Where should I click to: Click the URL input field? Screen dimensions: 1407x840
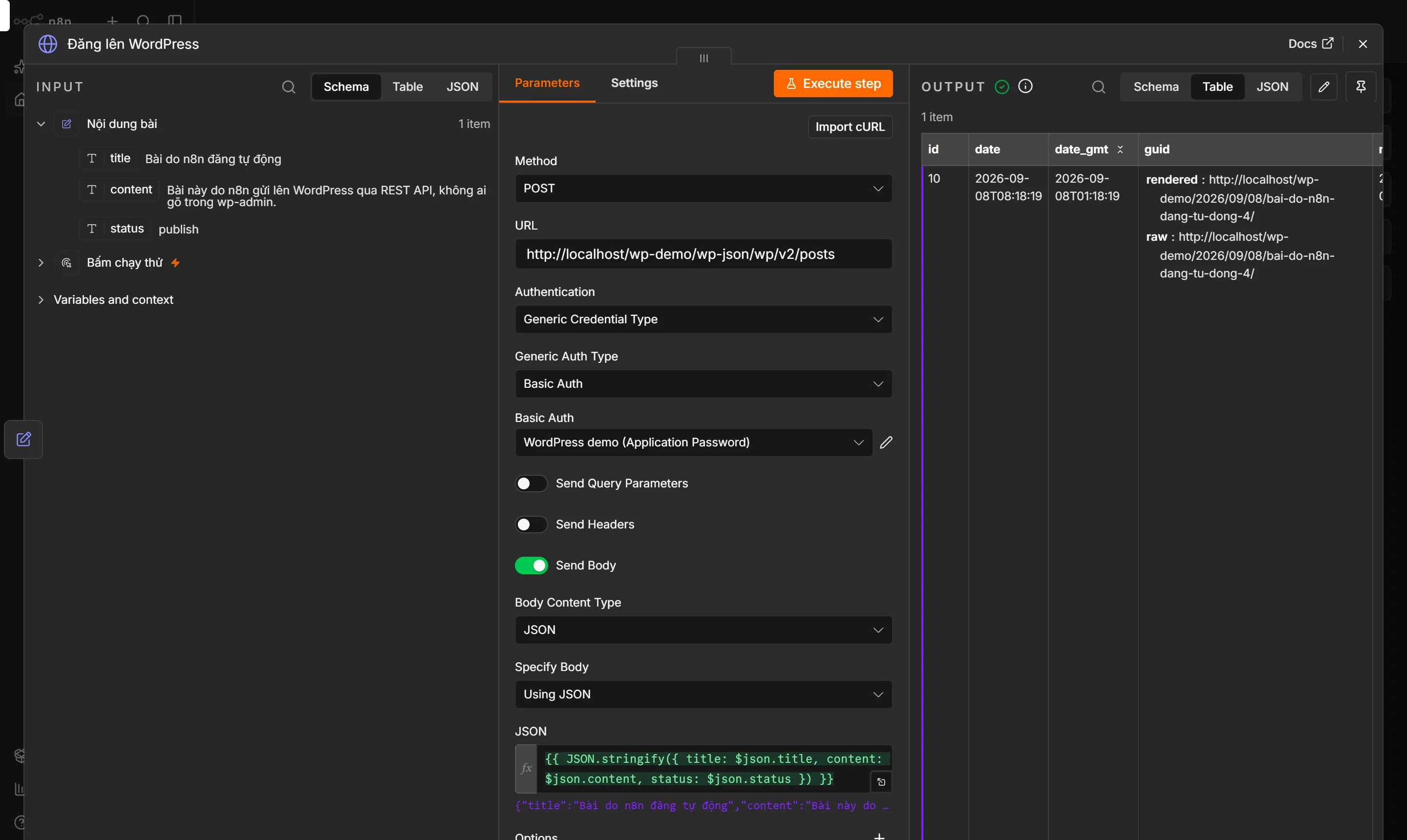pyautogui.click(x=703, y=254)
